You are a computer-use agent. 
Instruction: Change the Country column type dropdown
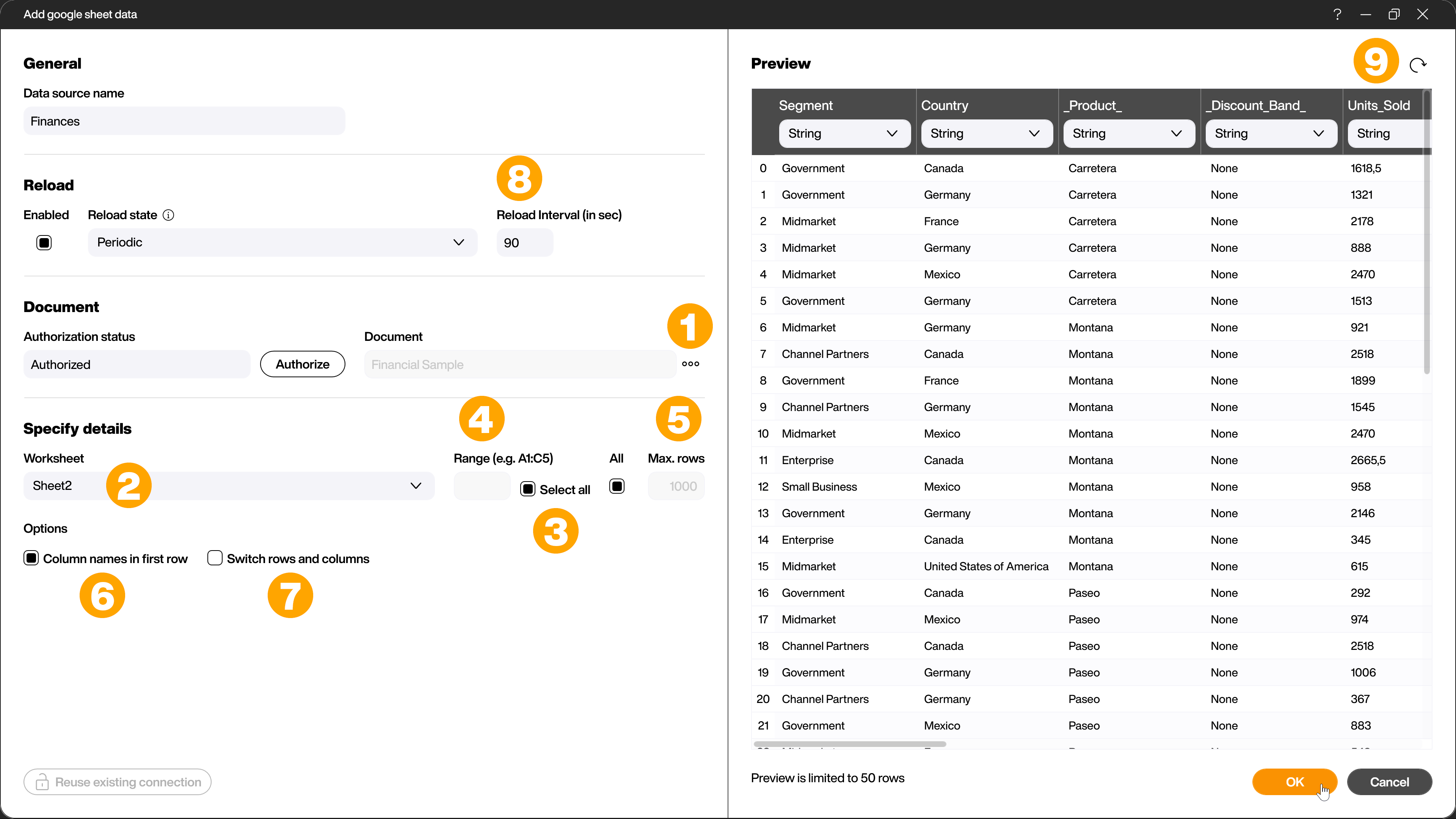click(x=987, y=134)
